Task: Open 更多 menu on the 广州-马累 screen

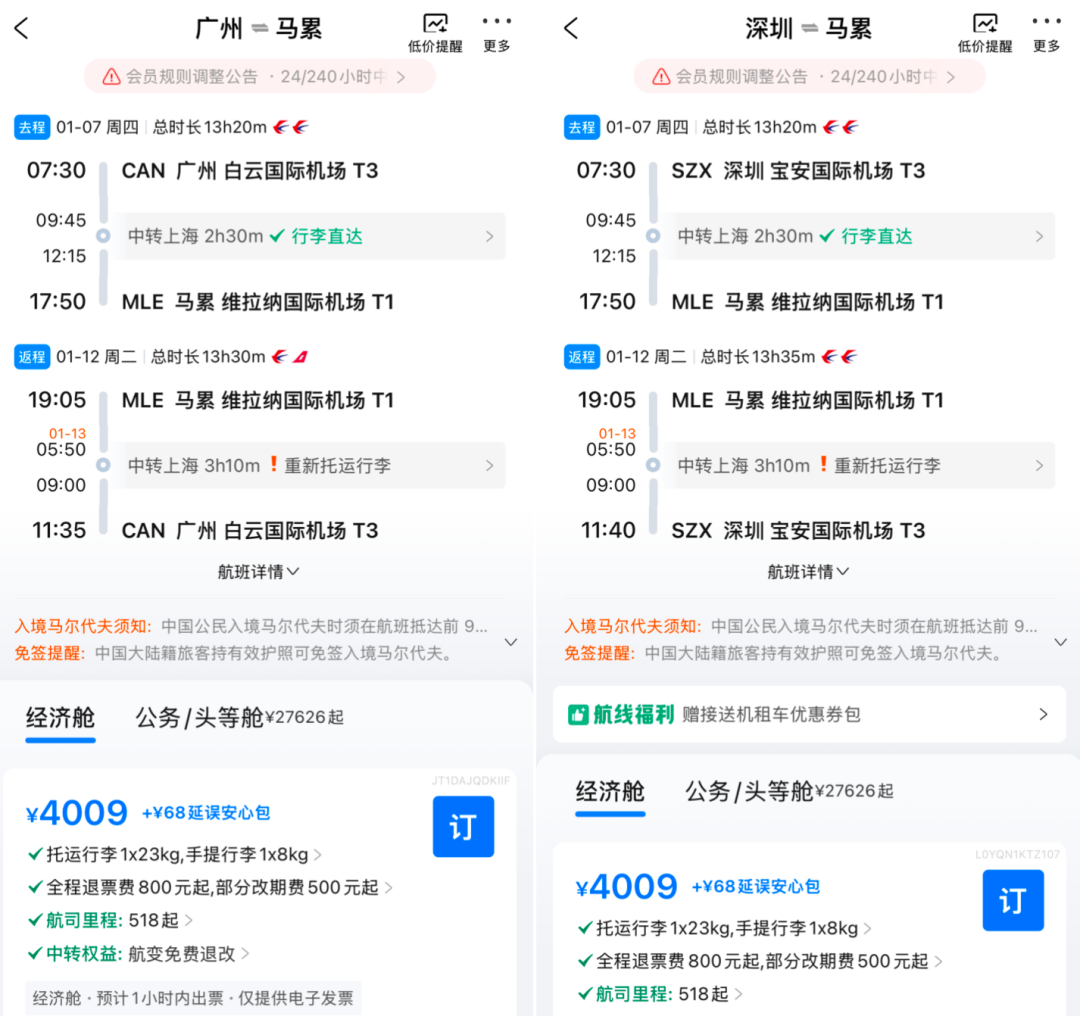Action: click(497, 33)
